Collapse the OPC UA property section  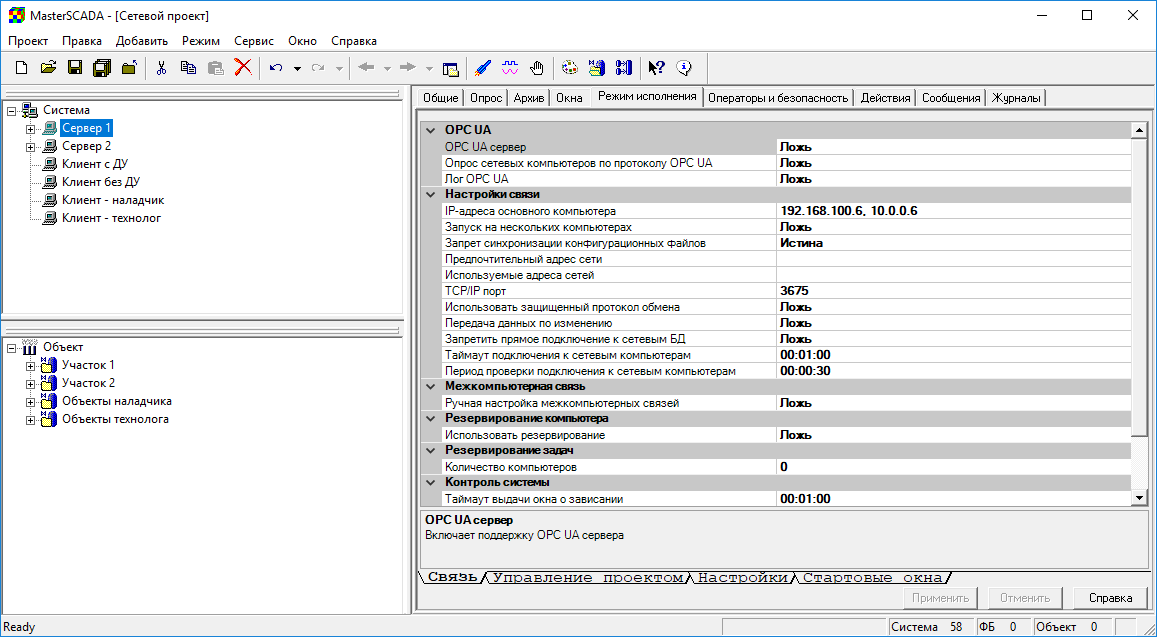[431, 131]
